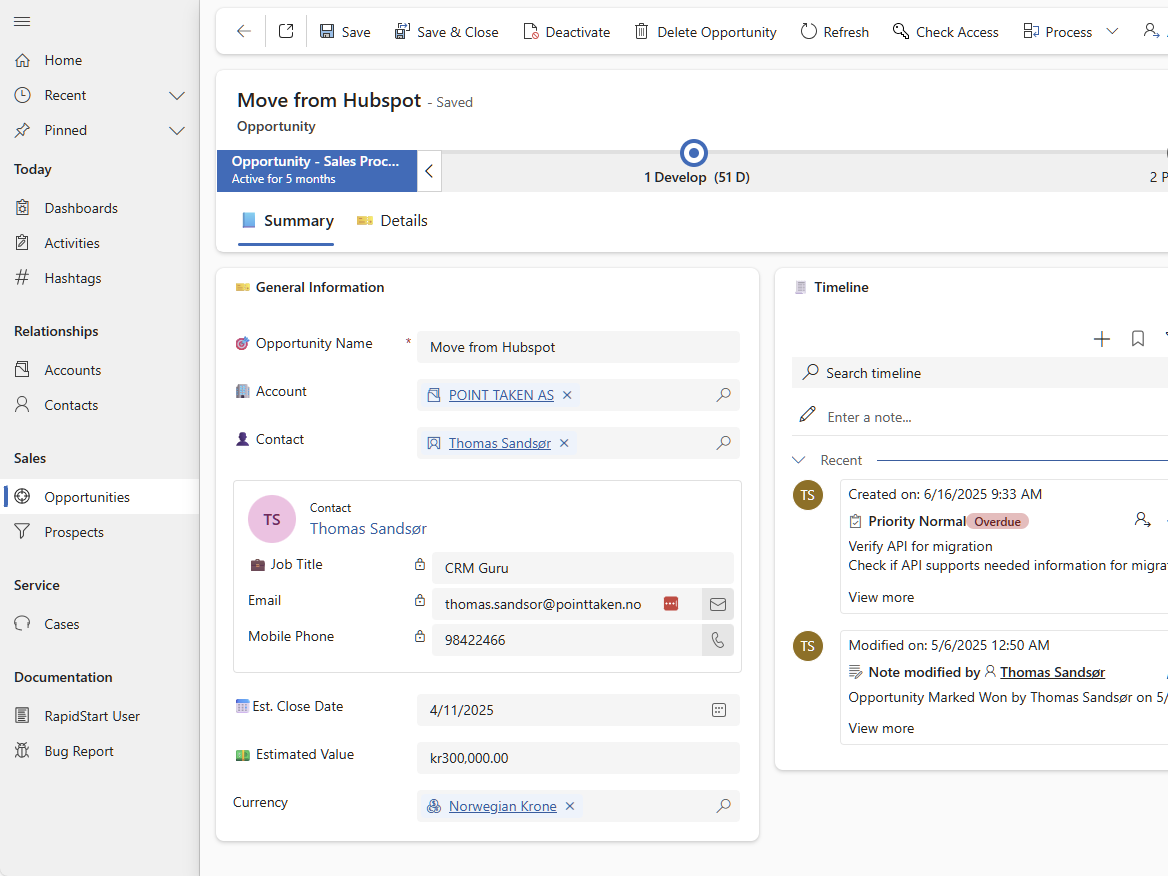The image size is (1168, 876).
Task: Remove Norwegian Krone currency selection
Action: click(570, 806)
